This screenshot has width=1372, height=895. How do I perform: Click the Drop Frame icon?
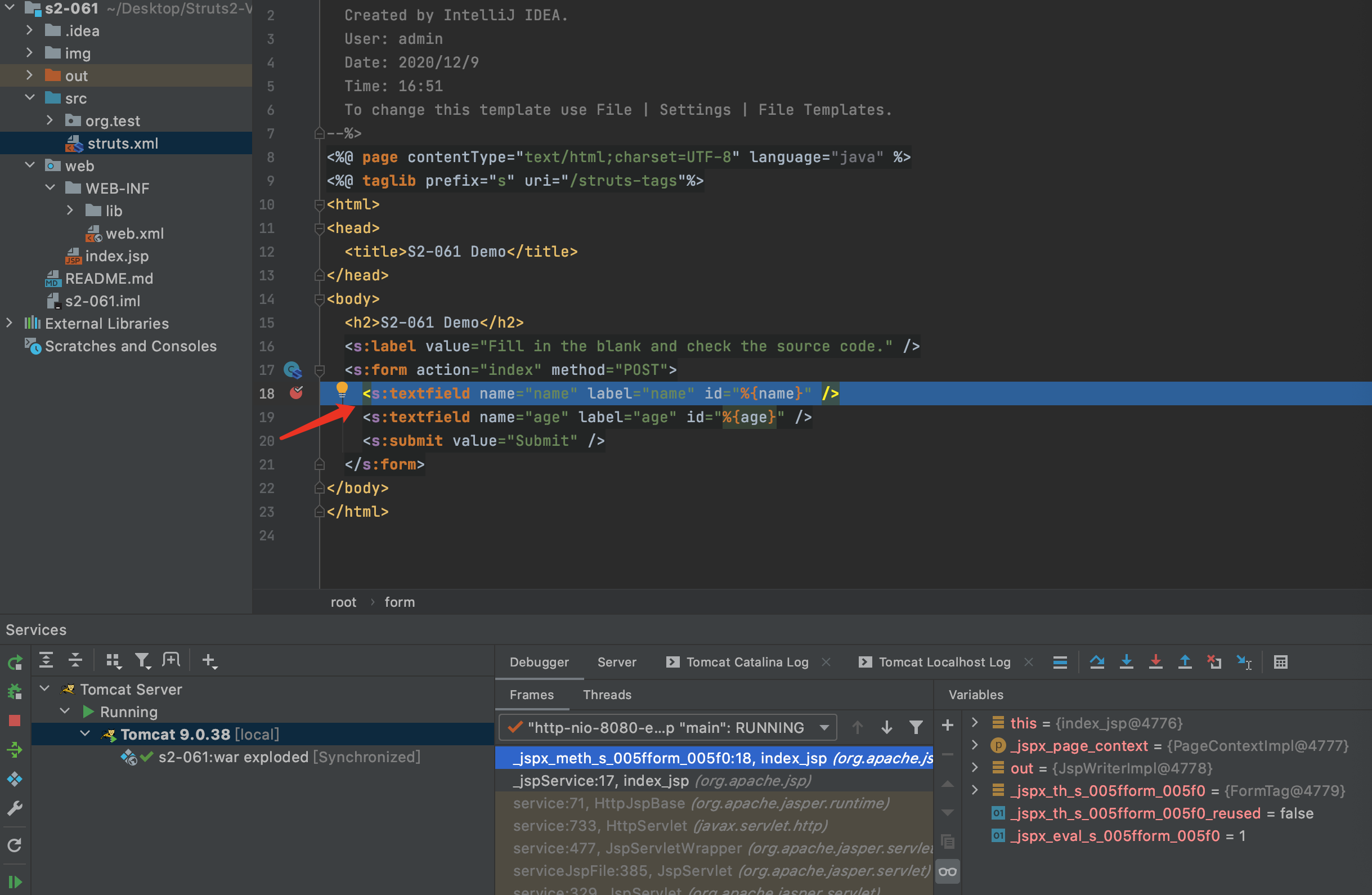point(1214,662)
